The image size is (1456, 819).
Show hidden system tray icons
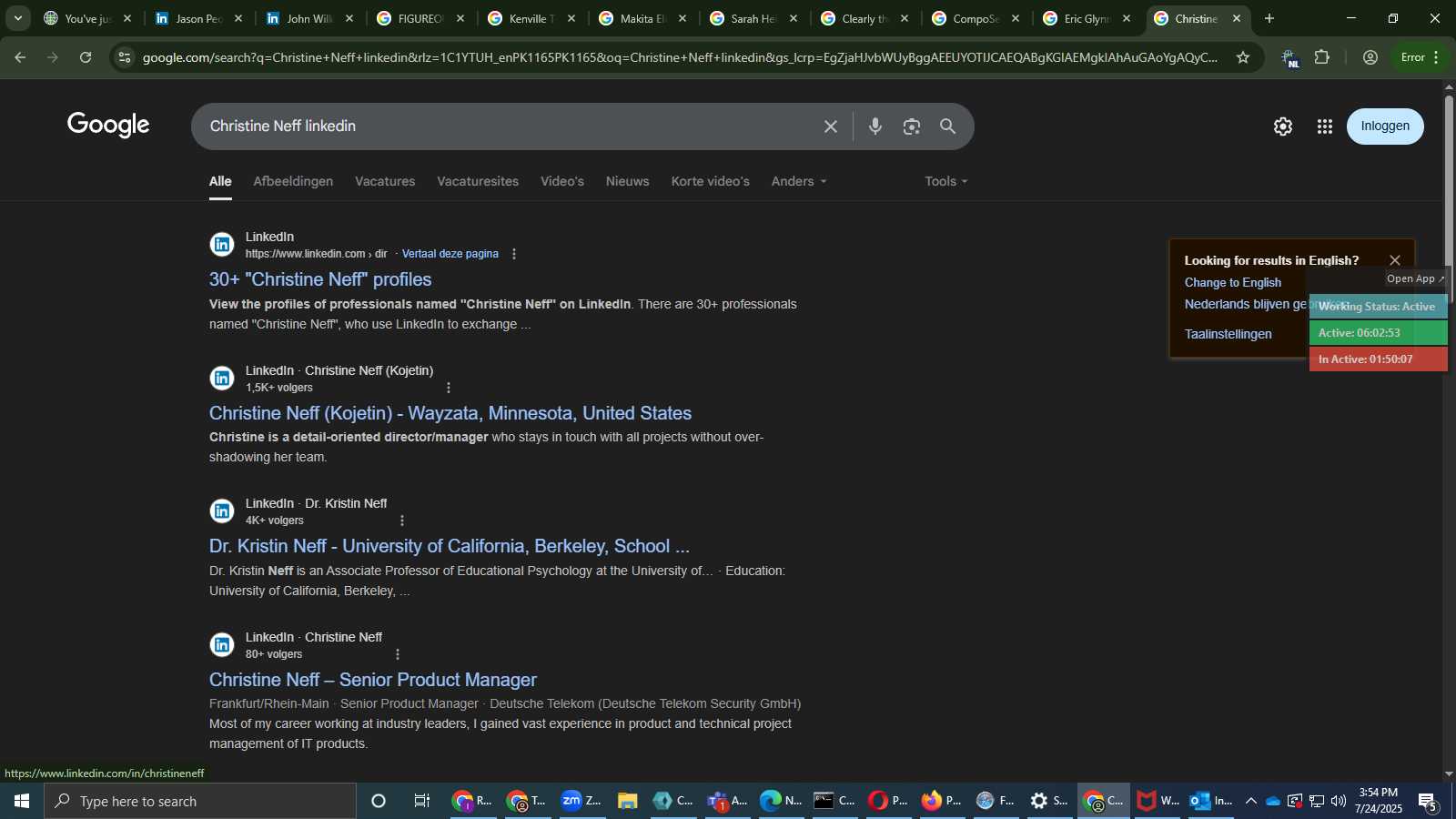pyautogui.click(x=1250, y=801)
